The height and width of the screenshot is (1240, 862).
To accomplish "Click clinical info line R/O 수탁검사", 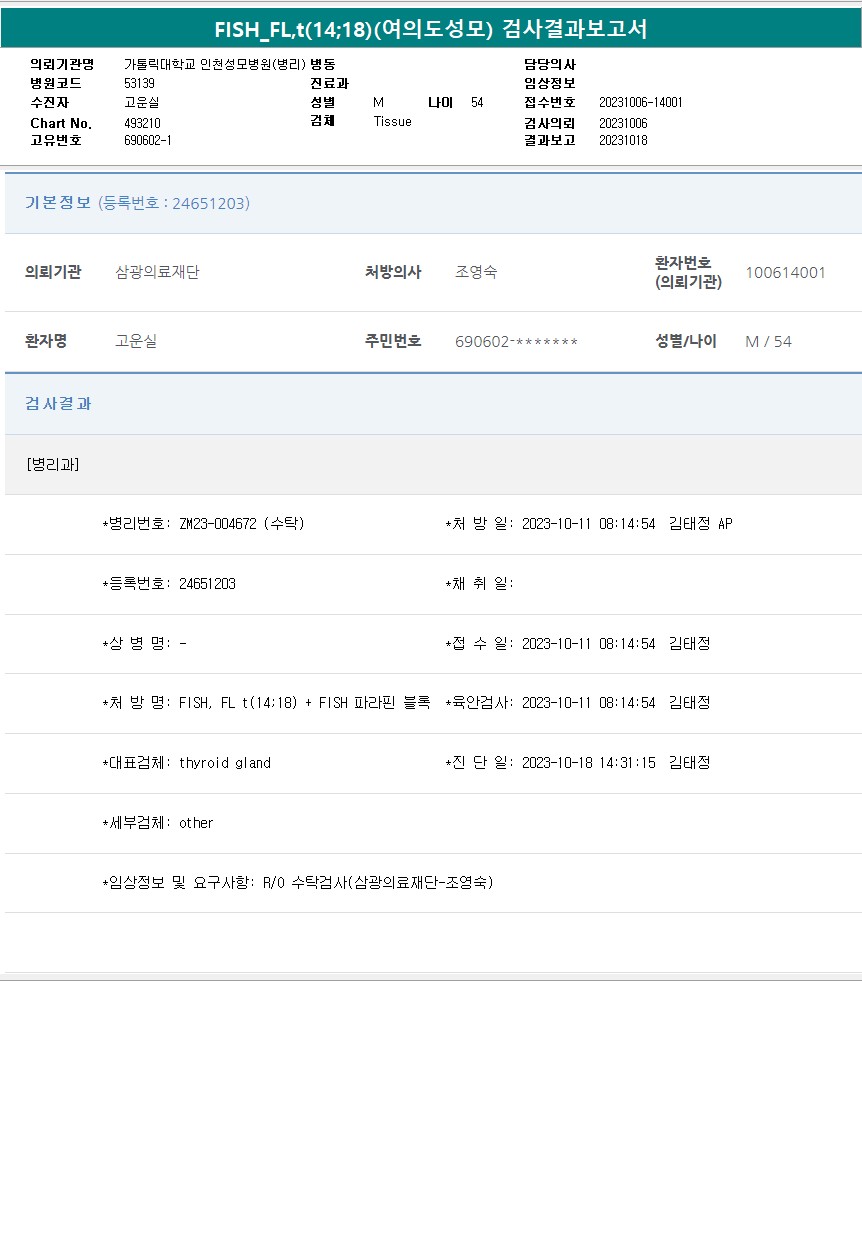I will click(298, 883).
